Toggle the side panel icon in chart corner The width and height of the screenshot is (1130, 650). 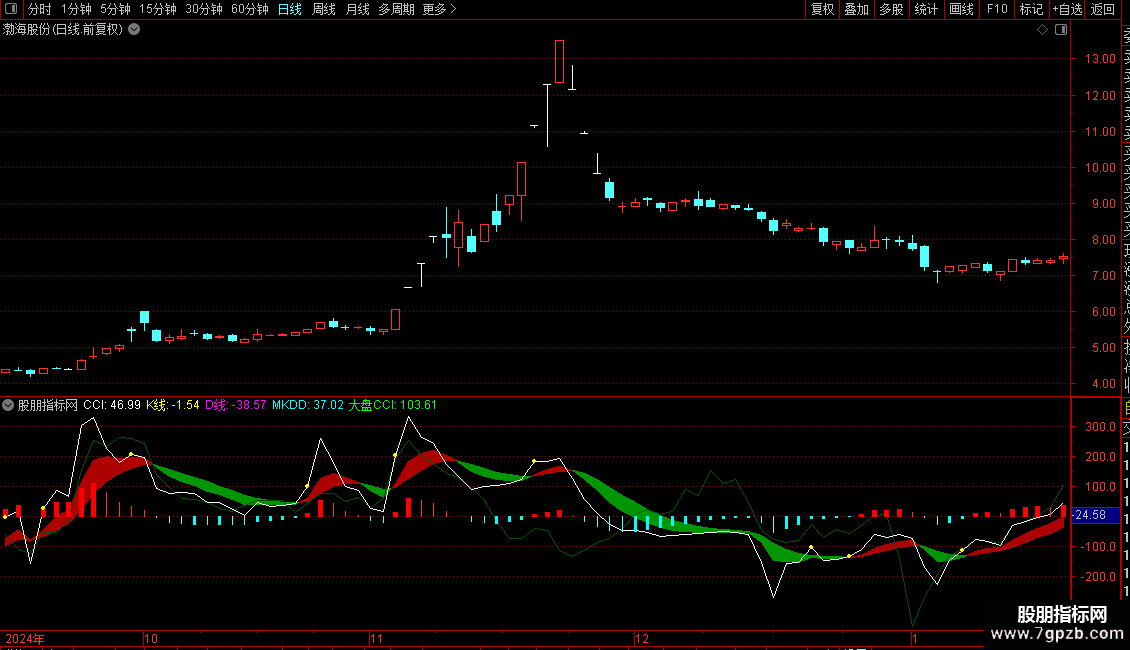[1061, 30]
